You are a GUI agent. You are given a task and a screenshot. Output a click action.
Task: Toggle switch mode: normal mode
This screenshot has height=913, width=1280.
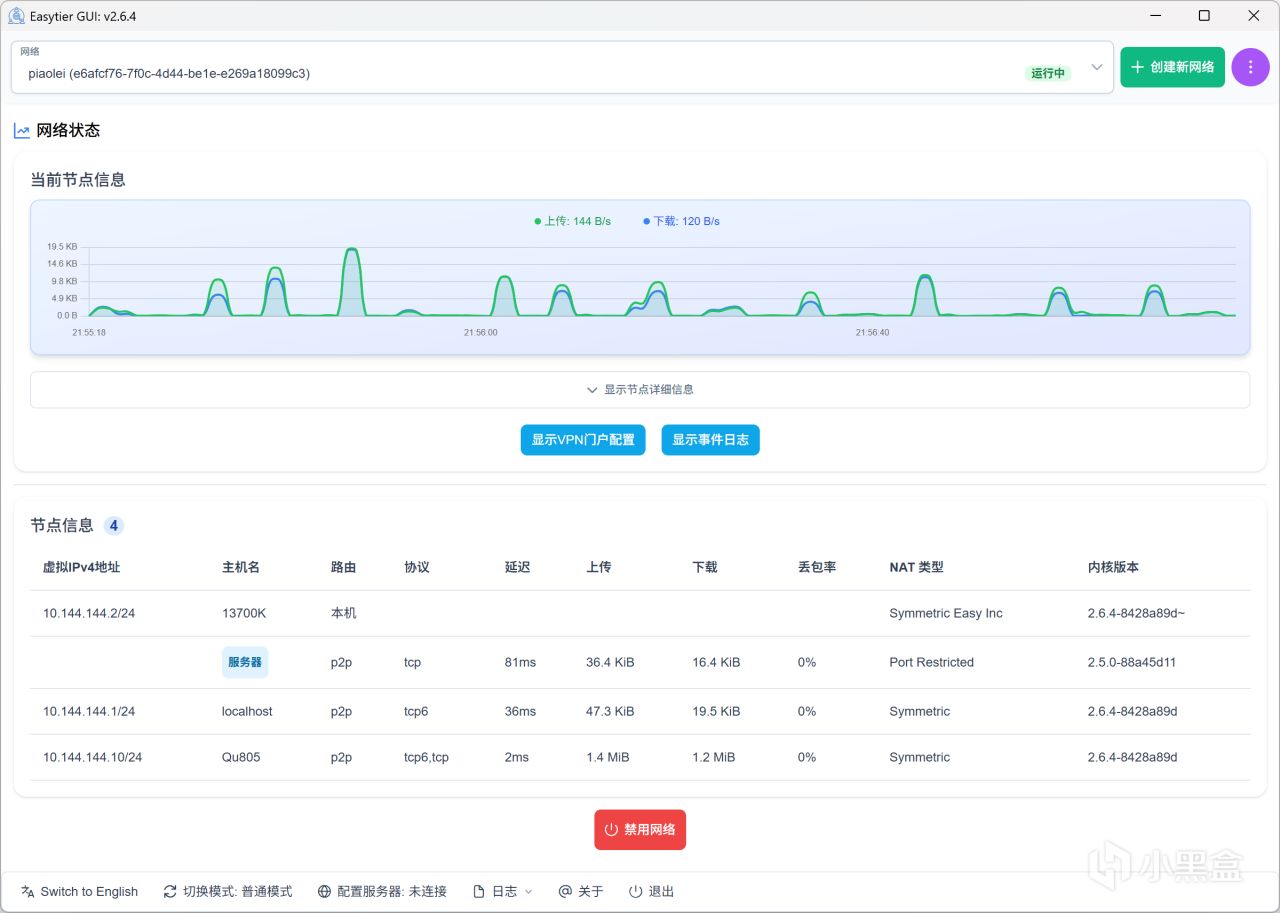pyautogui.click(x=228, y=891)
